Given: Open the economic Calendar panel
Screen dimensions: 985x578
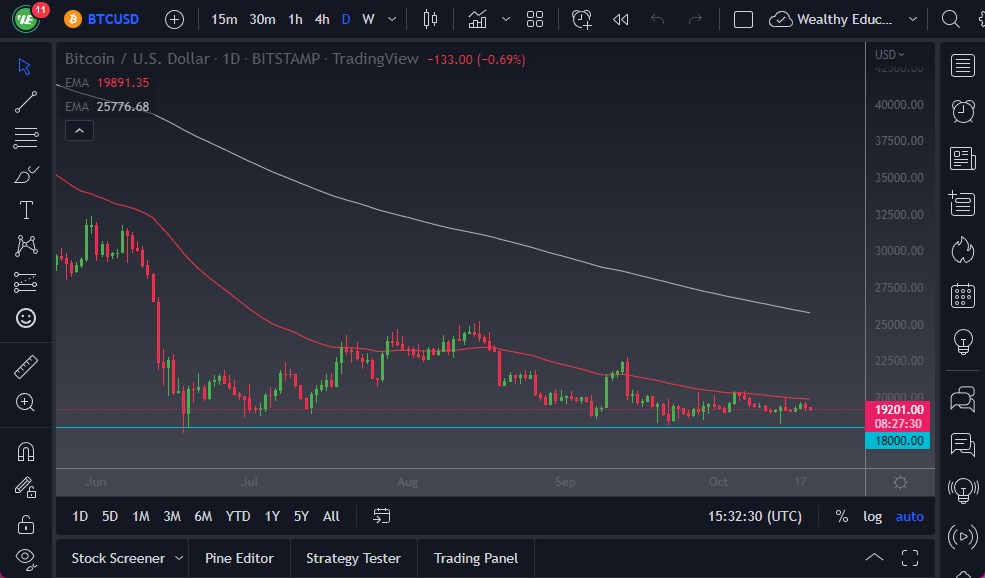Looking at the screenshot, I should pos(961,295).
